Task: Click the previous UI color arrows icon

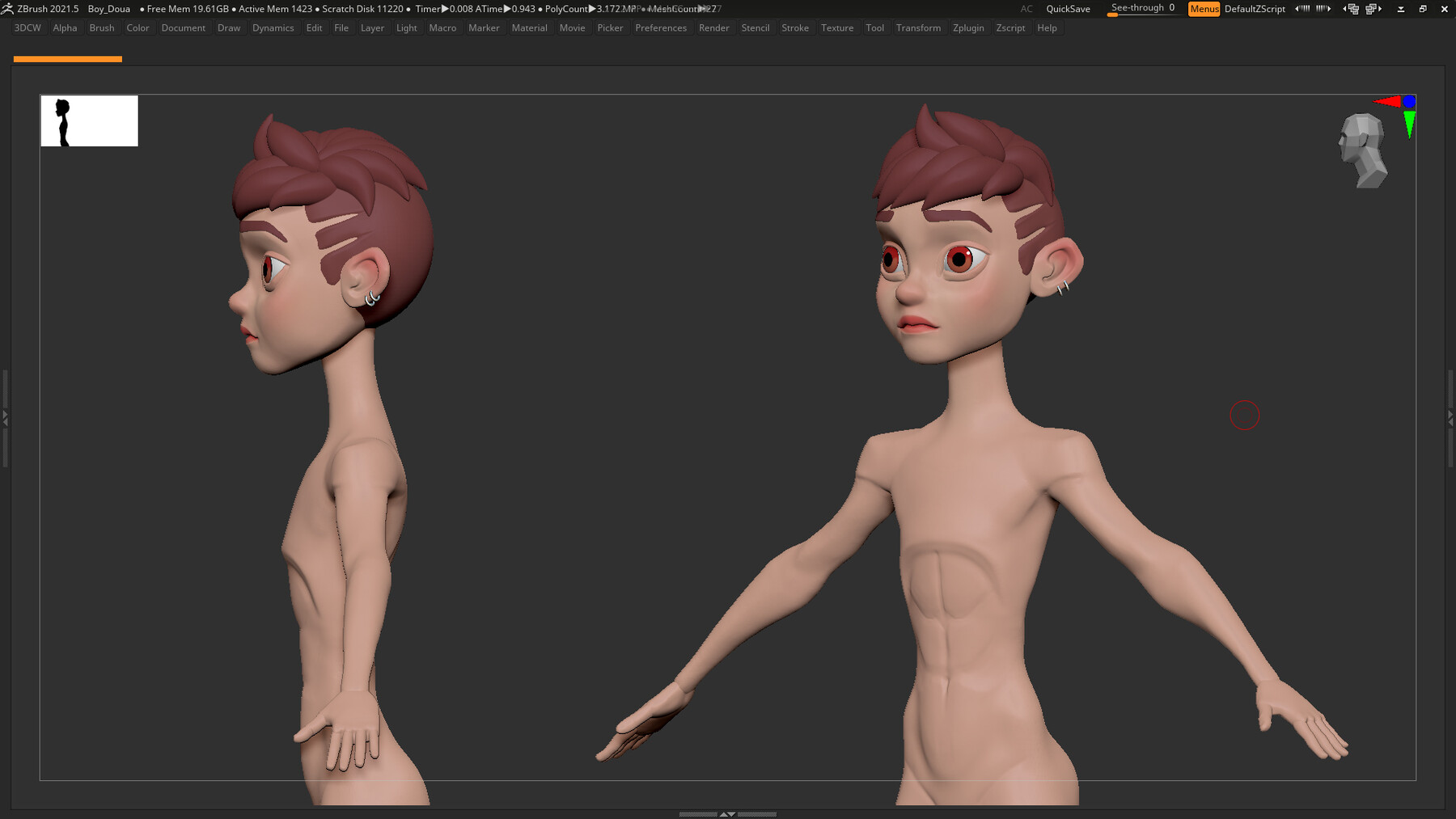Action: pos(1302,9)
